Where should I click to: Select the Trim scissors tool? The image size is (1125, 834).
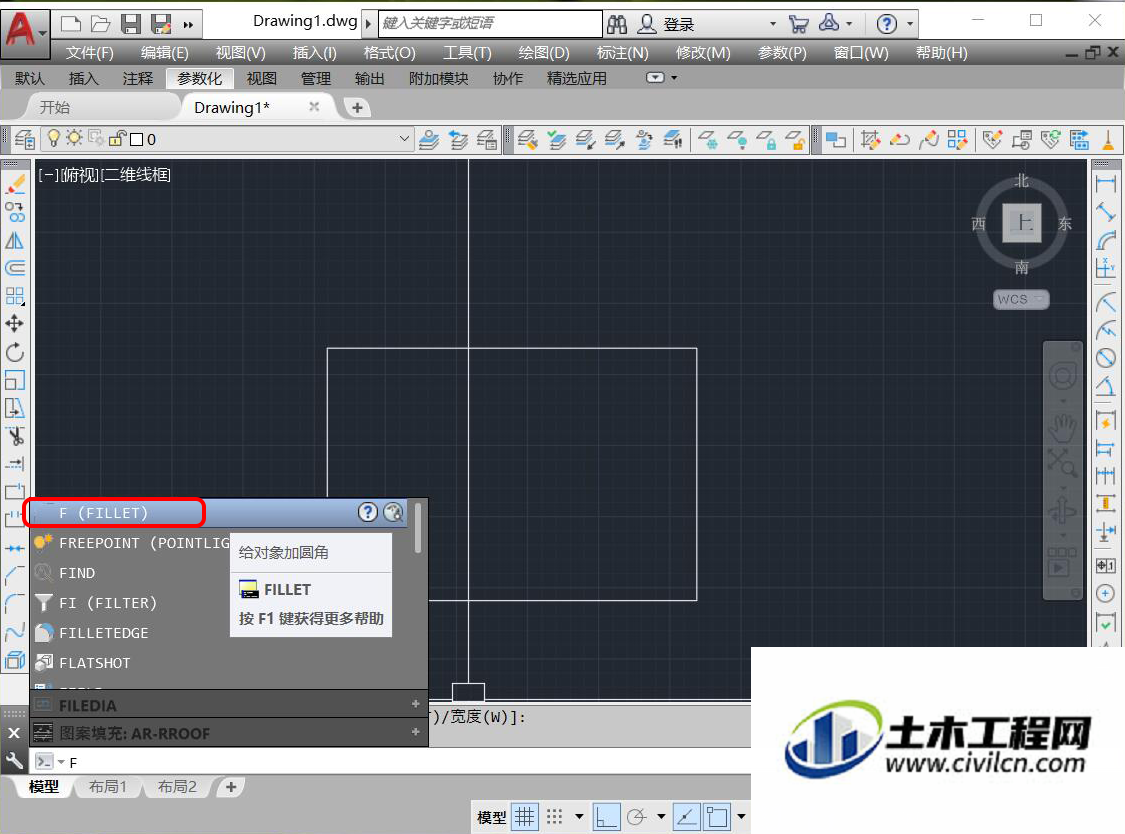pyautogui.click(x=15, y=436)
